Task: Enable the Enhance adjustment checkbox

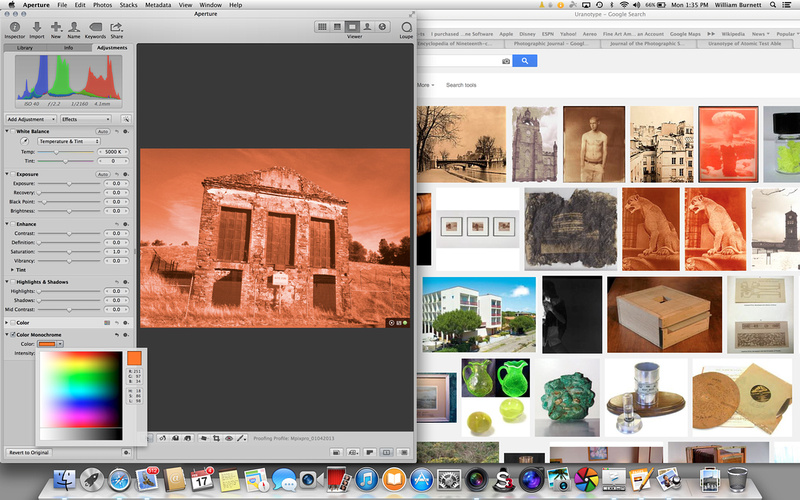Action: point(13,224)
